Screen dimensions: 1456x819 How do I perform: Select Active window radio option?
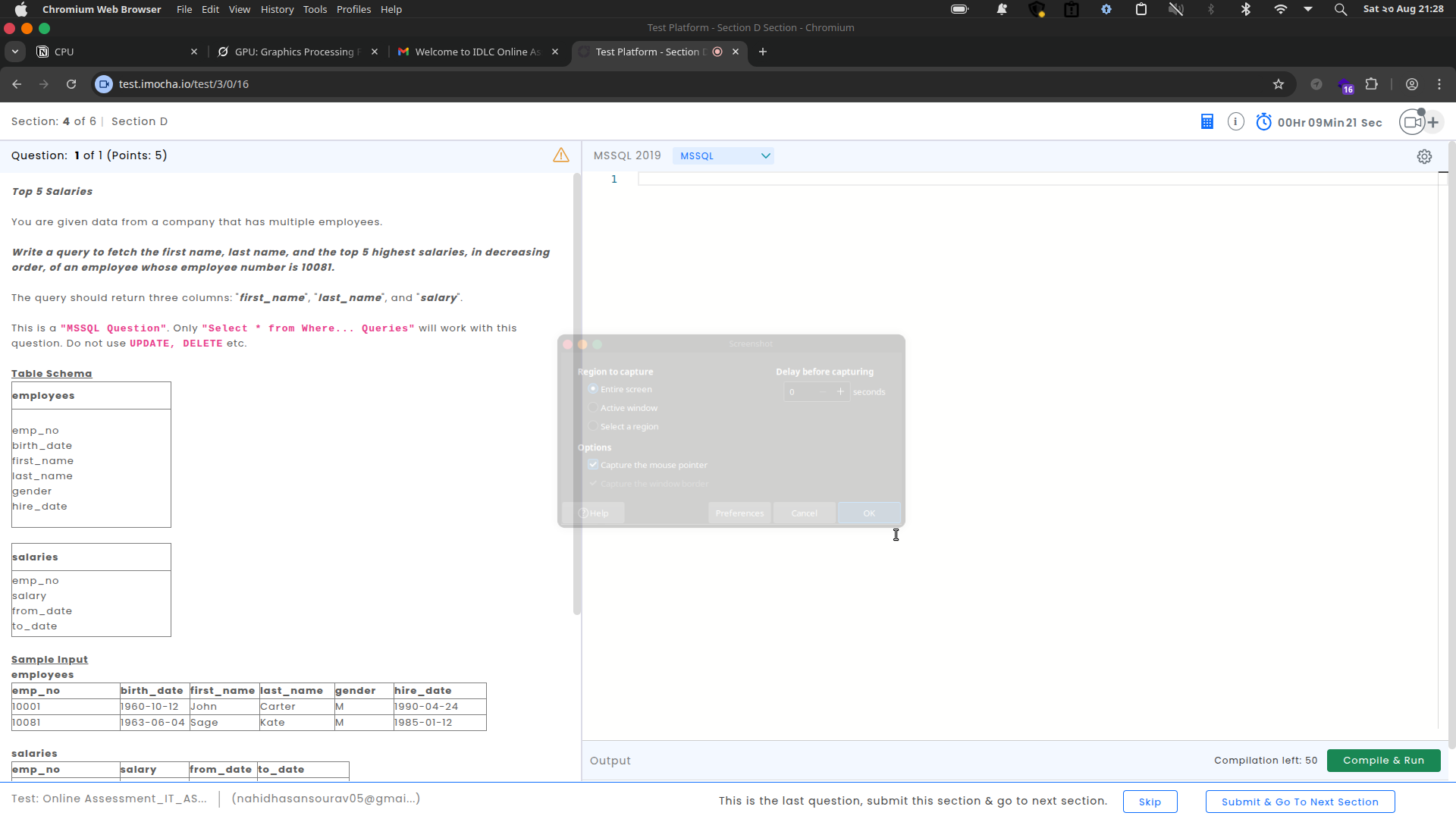tap(593, 408)
